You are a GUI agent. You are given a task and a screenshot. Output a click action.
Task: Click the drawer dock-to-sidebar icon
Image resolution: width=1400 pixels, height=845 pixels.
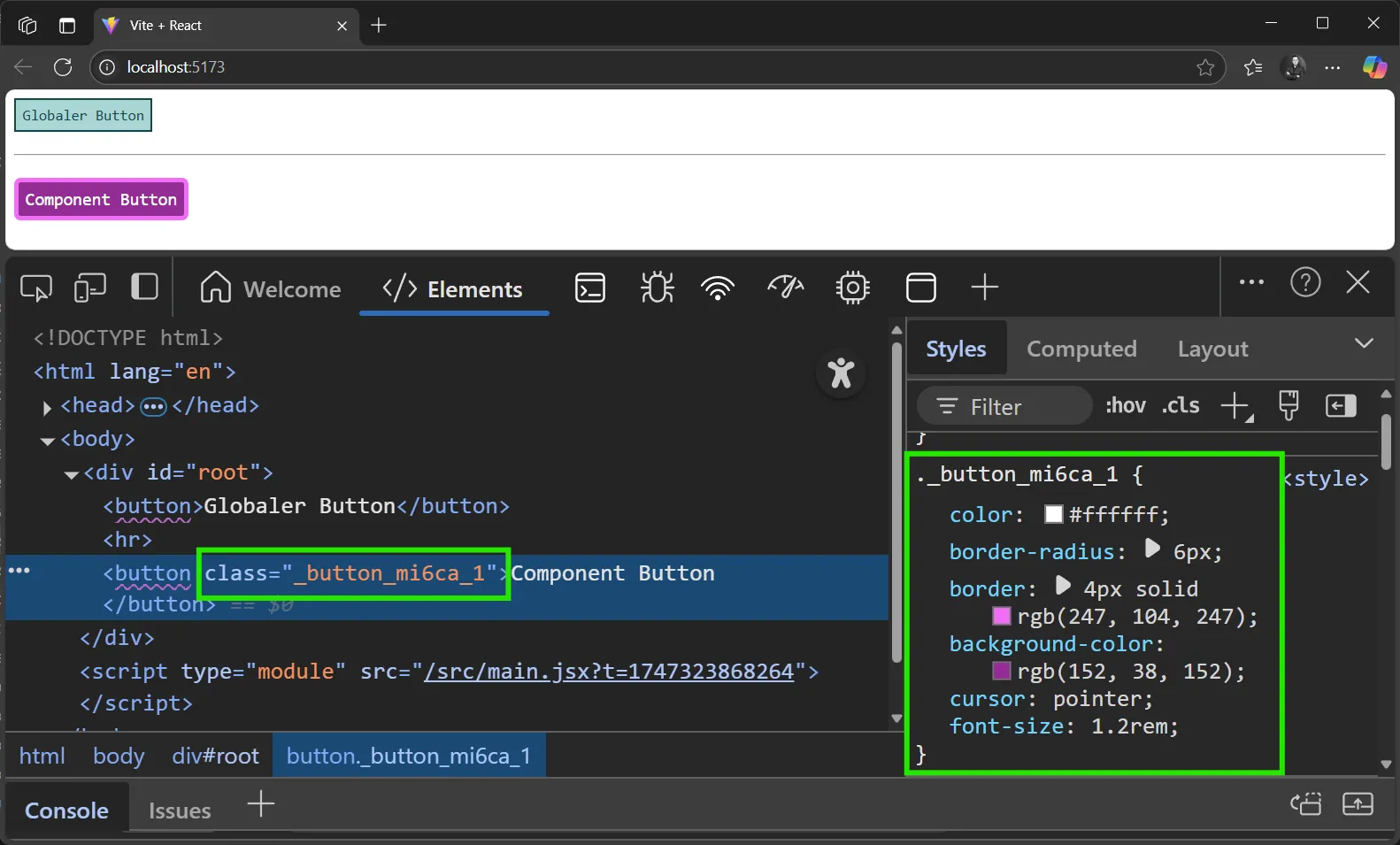pos(1305,803)
